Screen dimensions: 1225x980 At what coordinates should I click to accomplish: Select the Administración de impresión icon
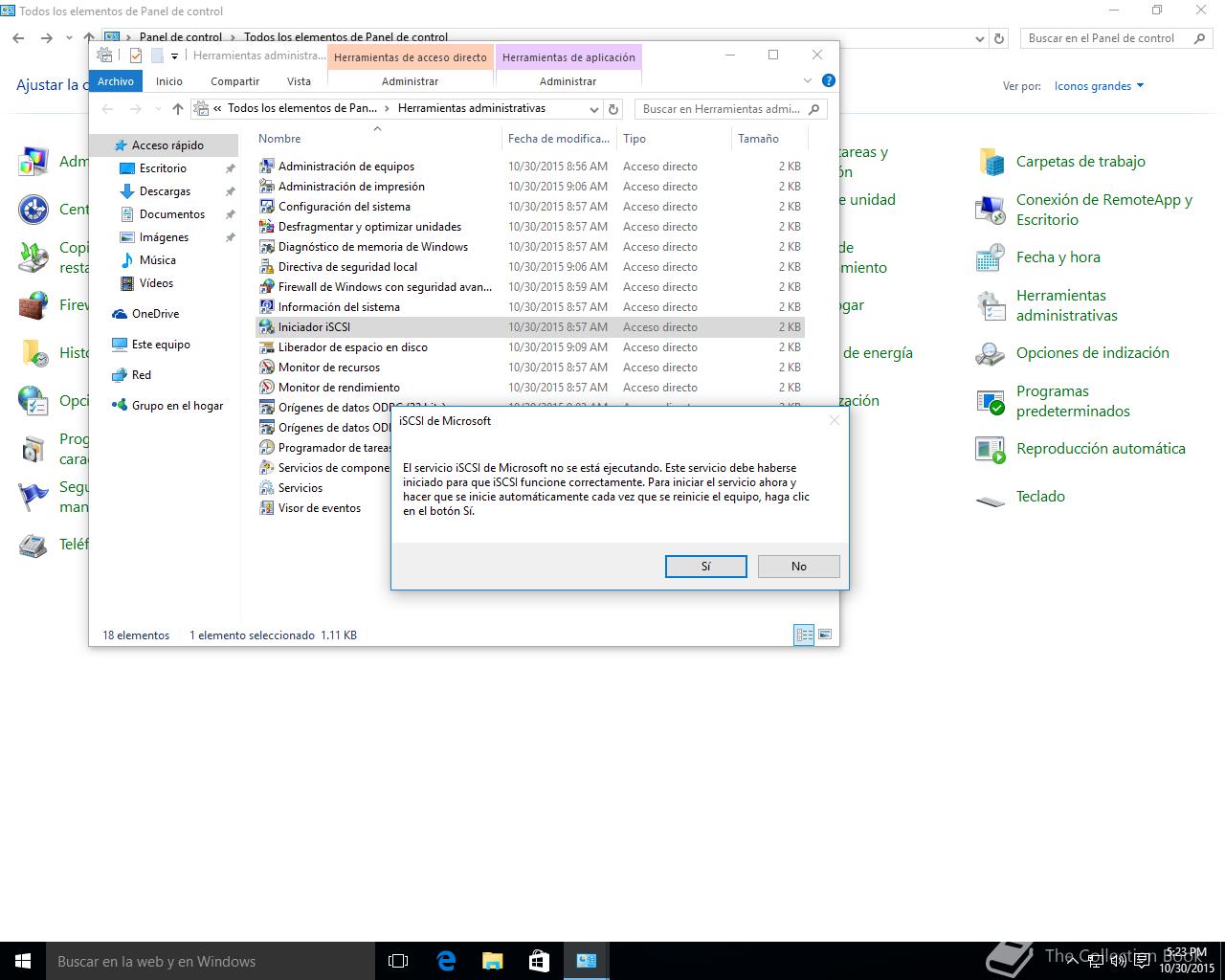tap(267, 187)
